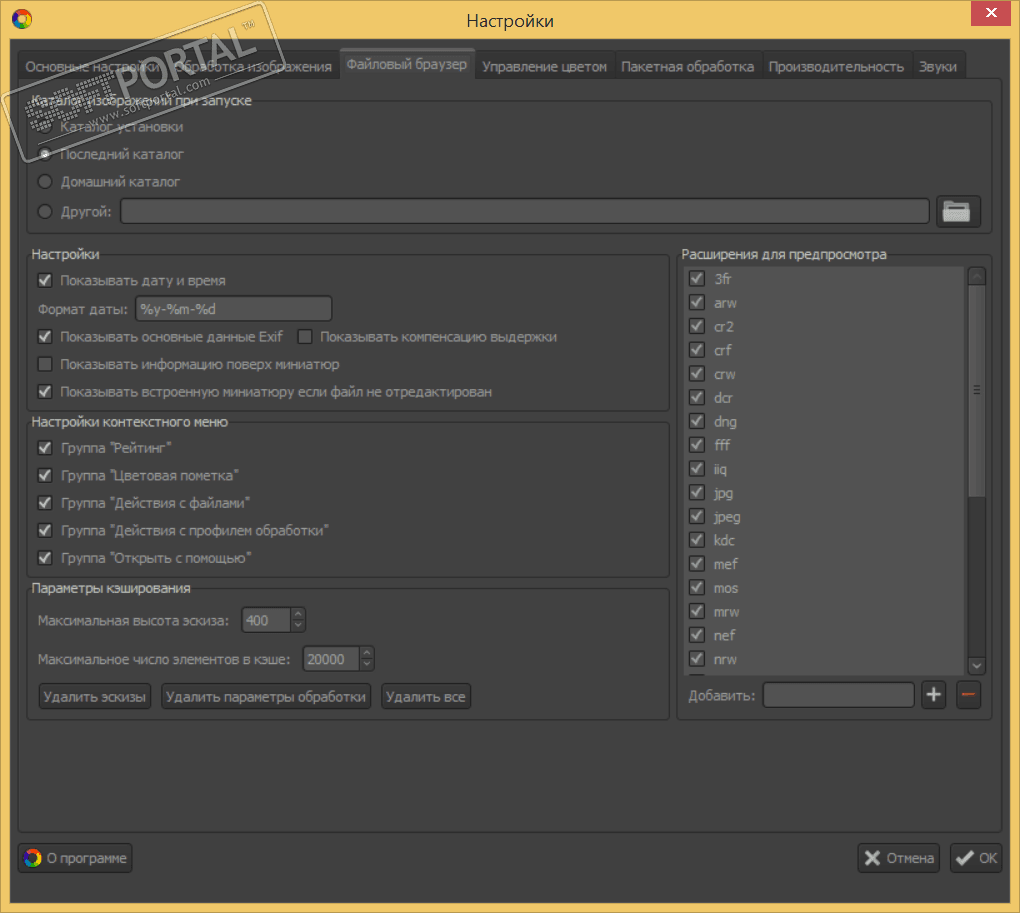The width and height of the screenshot is (1020, 913).
Task: Toggle Показывать дату и время checkbox
Action: click(x=45, y=280)
